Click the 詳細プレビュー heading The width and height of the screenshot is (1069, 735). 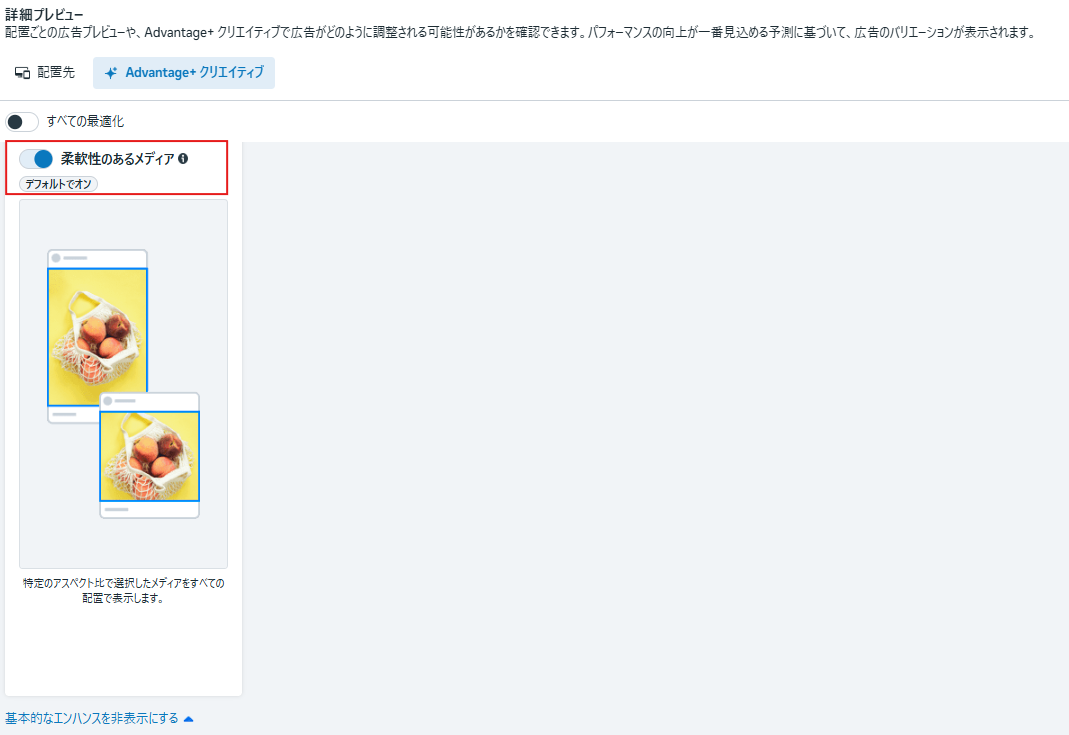pos(44,14)
